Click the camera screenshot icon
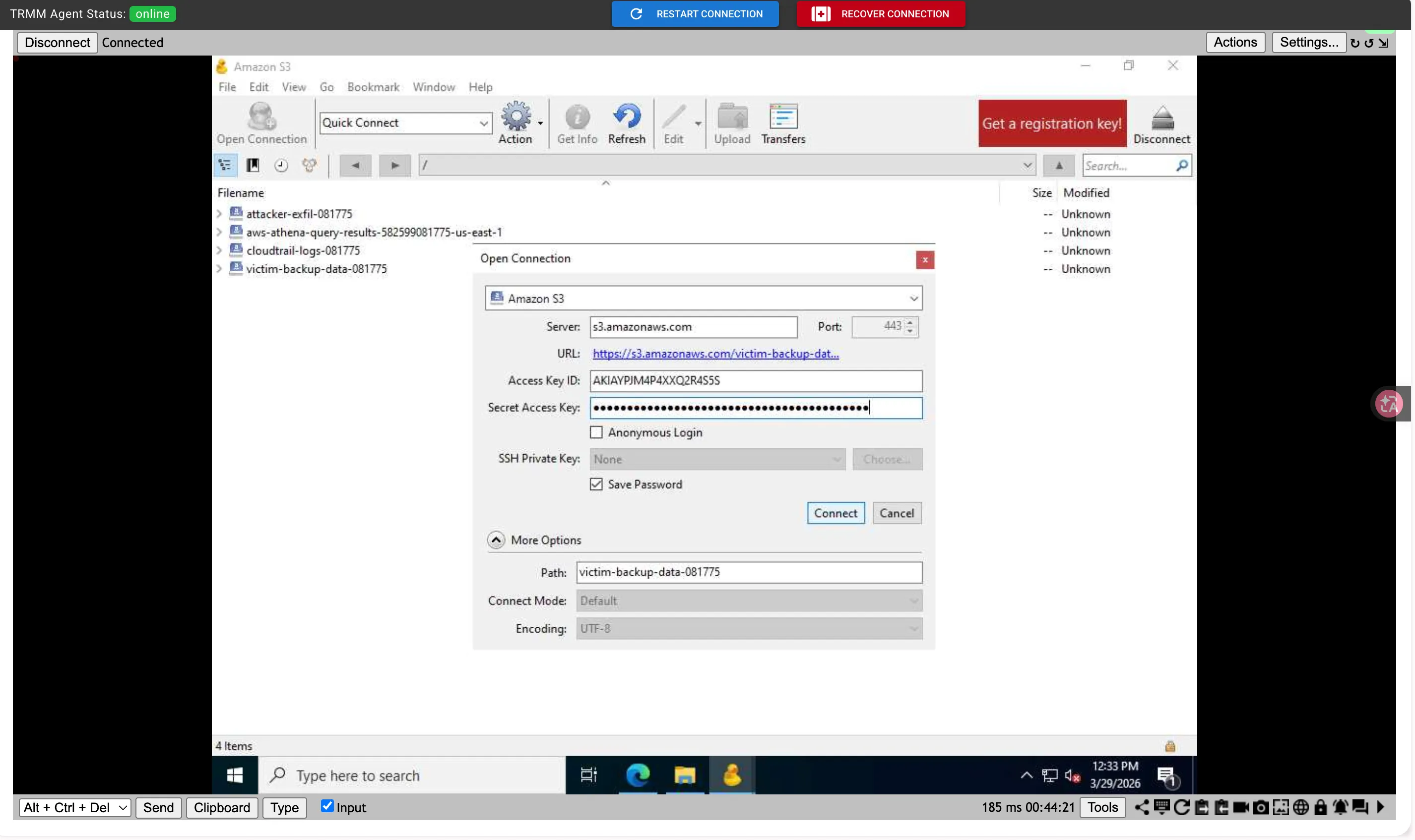The image size is (1415, 840). [1260, 808]
